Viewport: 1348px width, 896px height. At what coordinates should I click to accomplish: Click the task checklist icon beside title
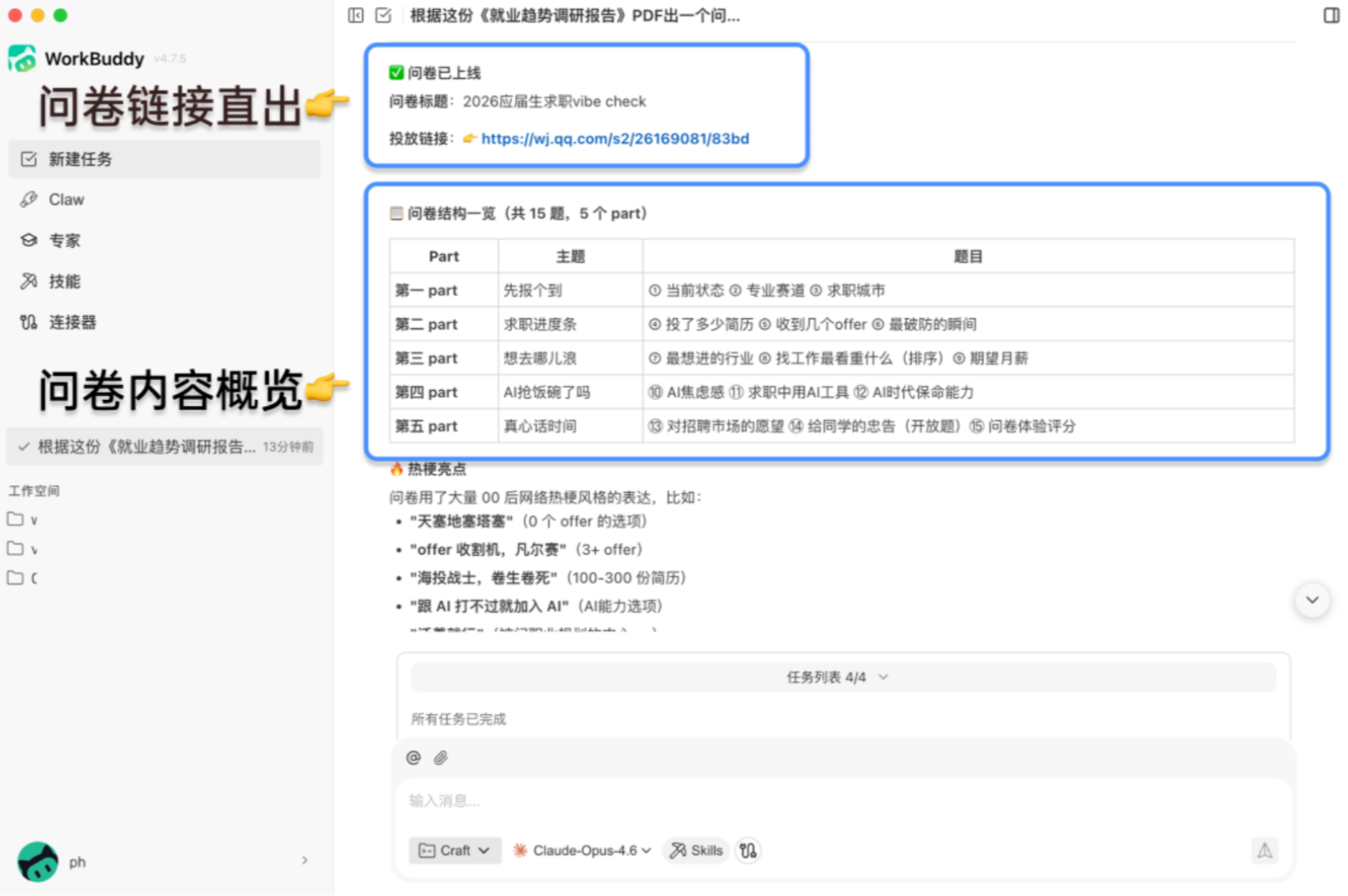pos(383,15)
